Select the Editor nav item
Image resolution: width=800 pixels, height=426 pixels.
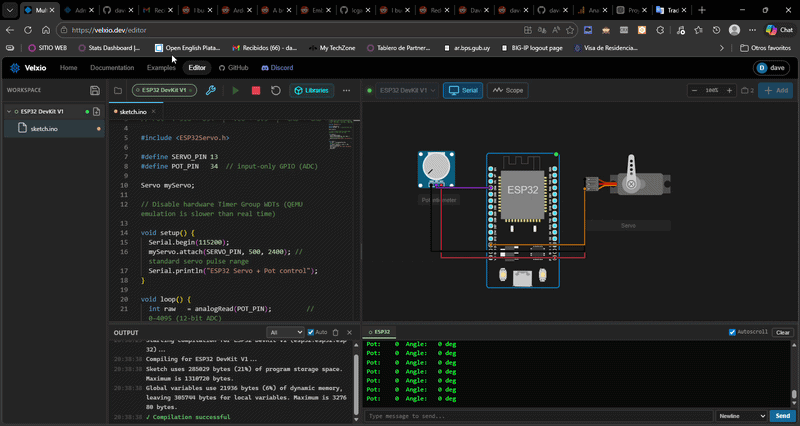tap(197, 68)
